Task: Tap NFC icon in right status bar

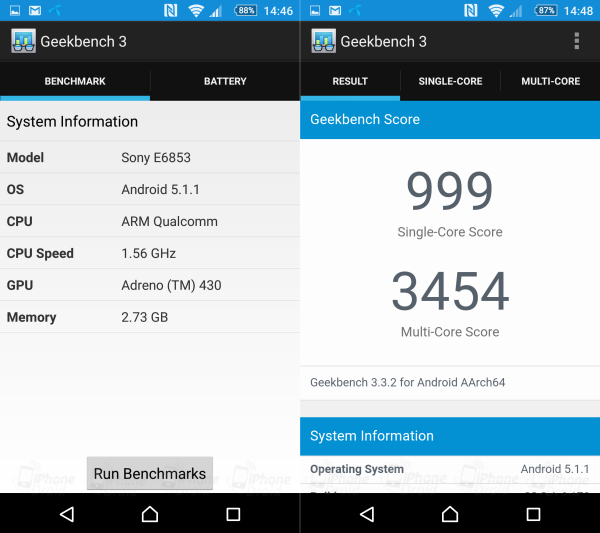Action: [x=470, y=10]
